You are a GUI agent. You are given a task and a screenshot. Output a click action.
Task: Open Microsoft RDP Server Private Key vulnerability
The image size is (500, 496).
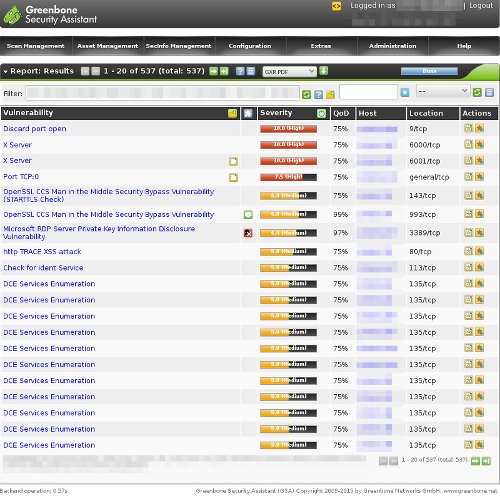click(99, 233)
